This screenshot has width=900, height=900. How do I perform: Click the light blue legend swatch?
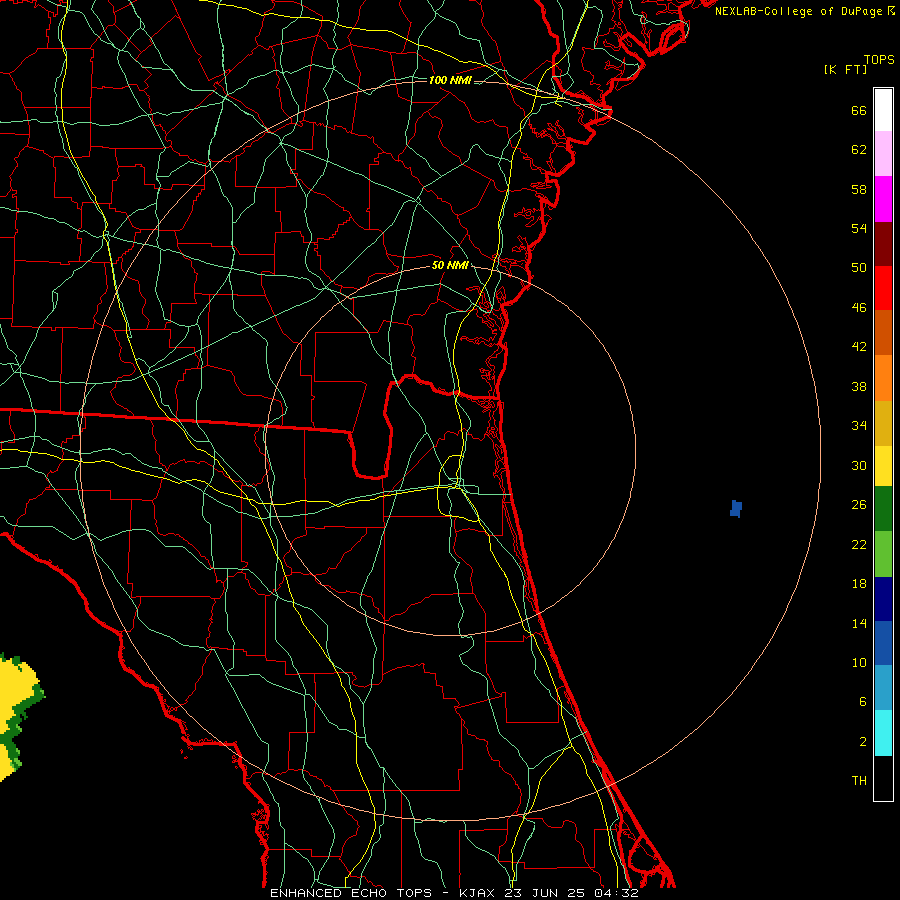pos(883,688)
